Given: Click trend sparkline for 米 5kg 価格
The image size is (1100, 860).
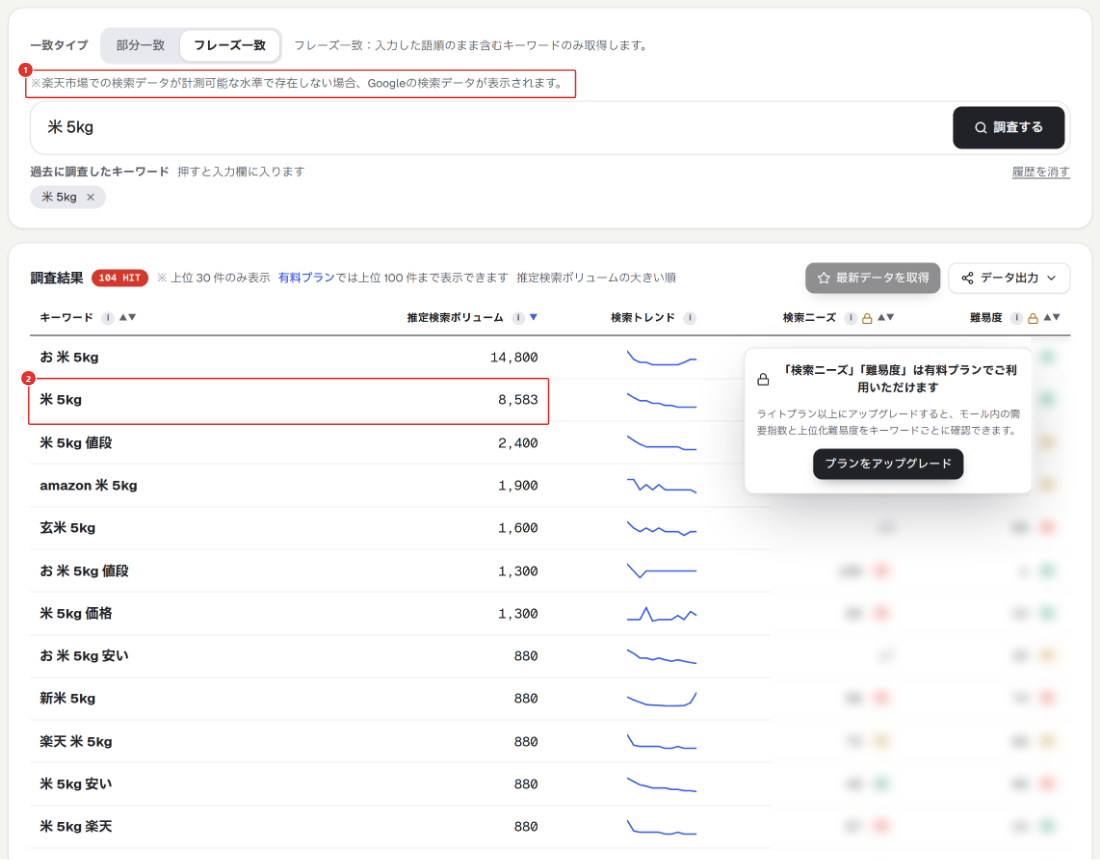Looking at the screenshot, I should tap(662, 614).
